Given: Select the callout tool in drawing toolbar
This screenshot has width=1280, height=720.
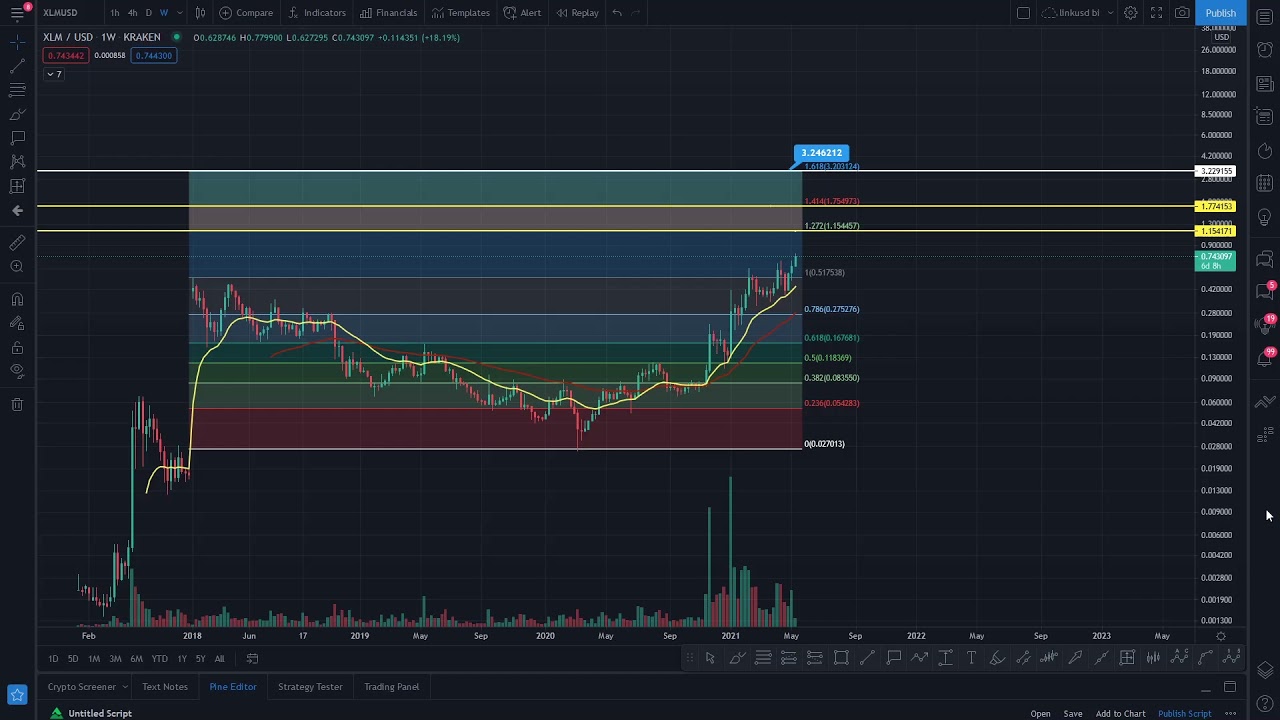Looking at the screenshot, I should tap(893, 657).
